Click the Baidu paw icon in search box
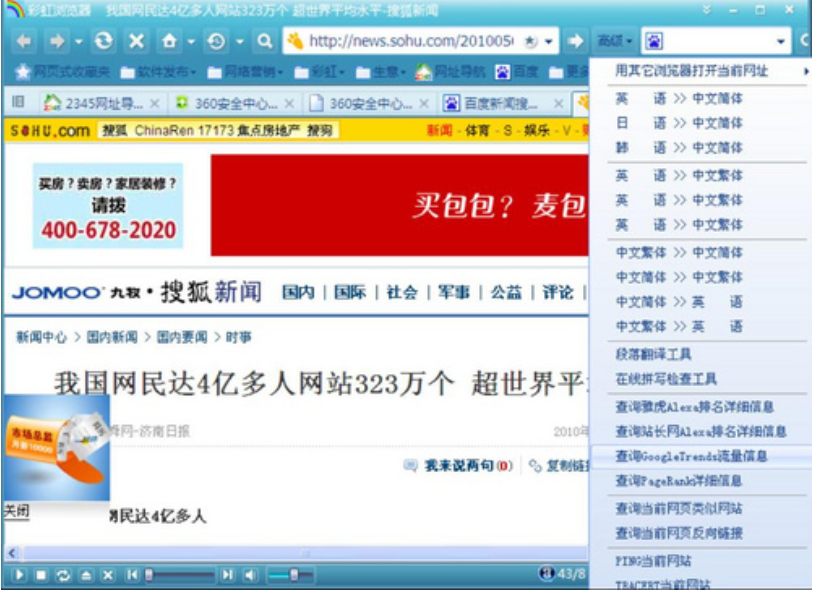This screenshot has width=814, height=591. [654, 41]
